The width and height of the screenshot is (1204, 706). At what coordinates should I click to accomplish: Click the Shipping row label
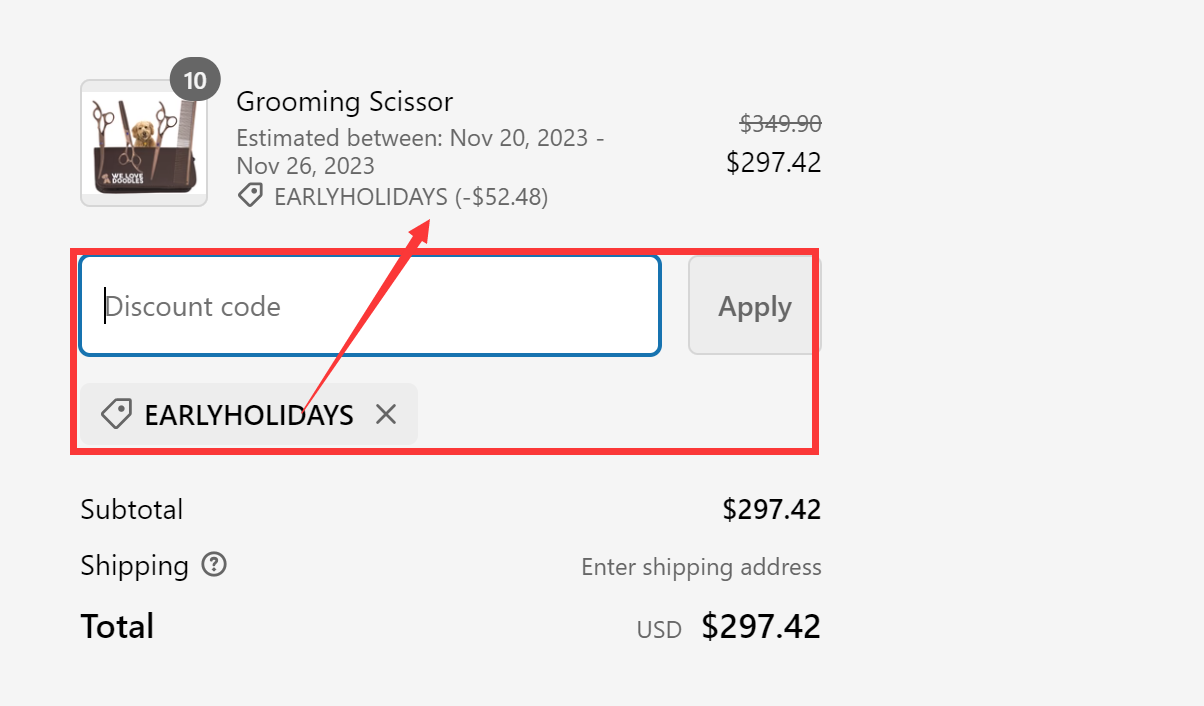pyautogui.click(x=135, y=565)
